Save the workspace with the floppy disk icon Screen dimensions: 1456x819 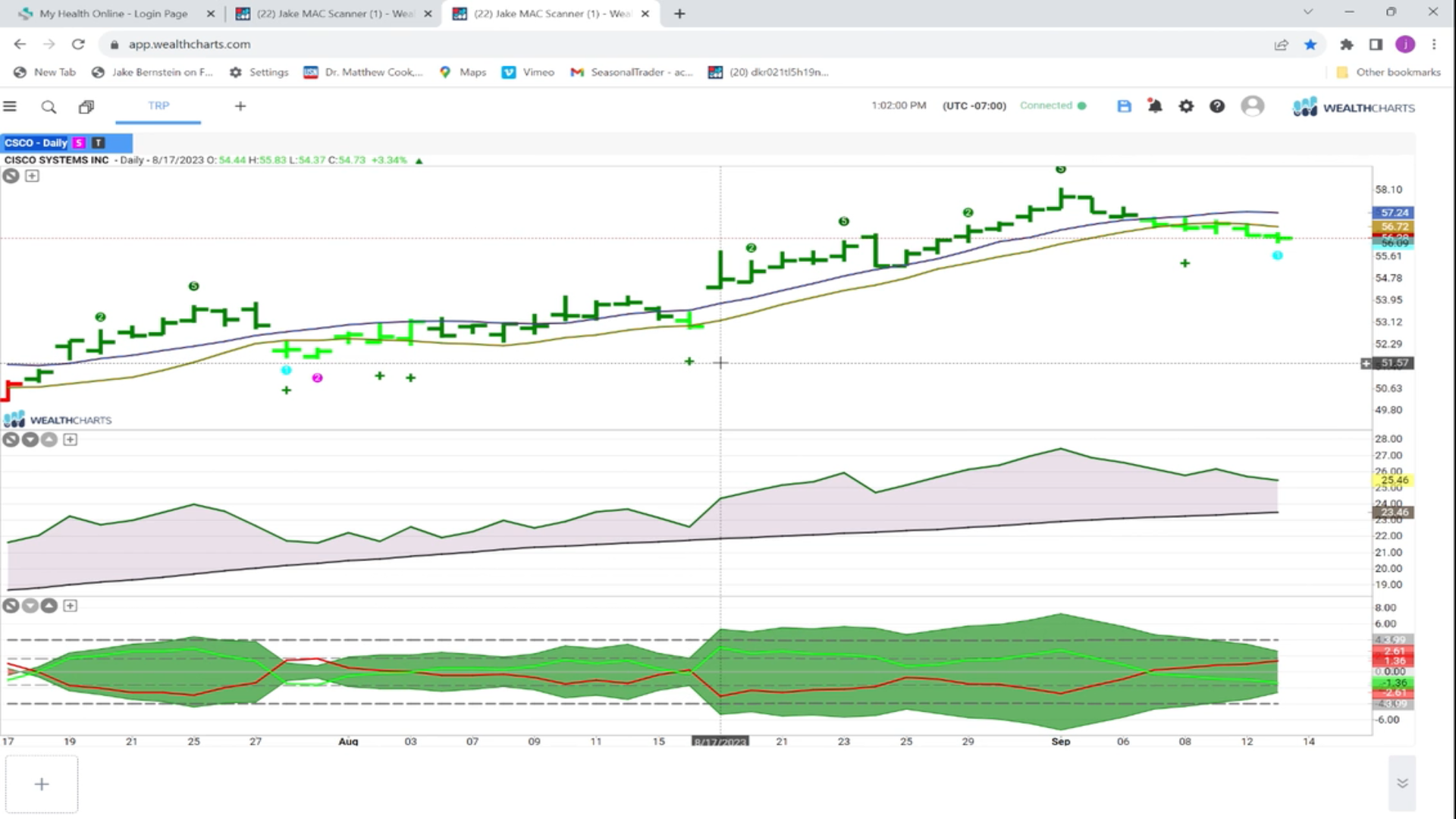pos(1124,106)
